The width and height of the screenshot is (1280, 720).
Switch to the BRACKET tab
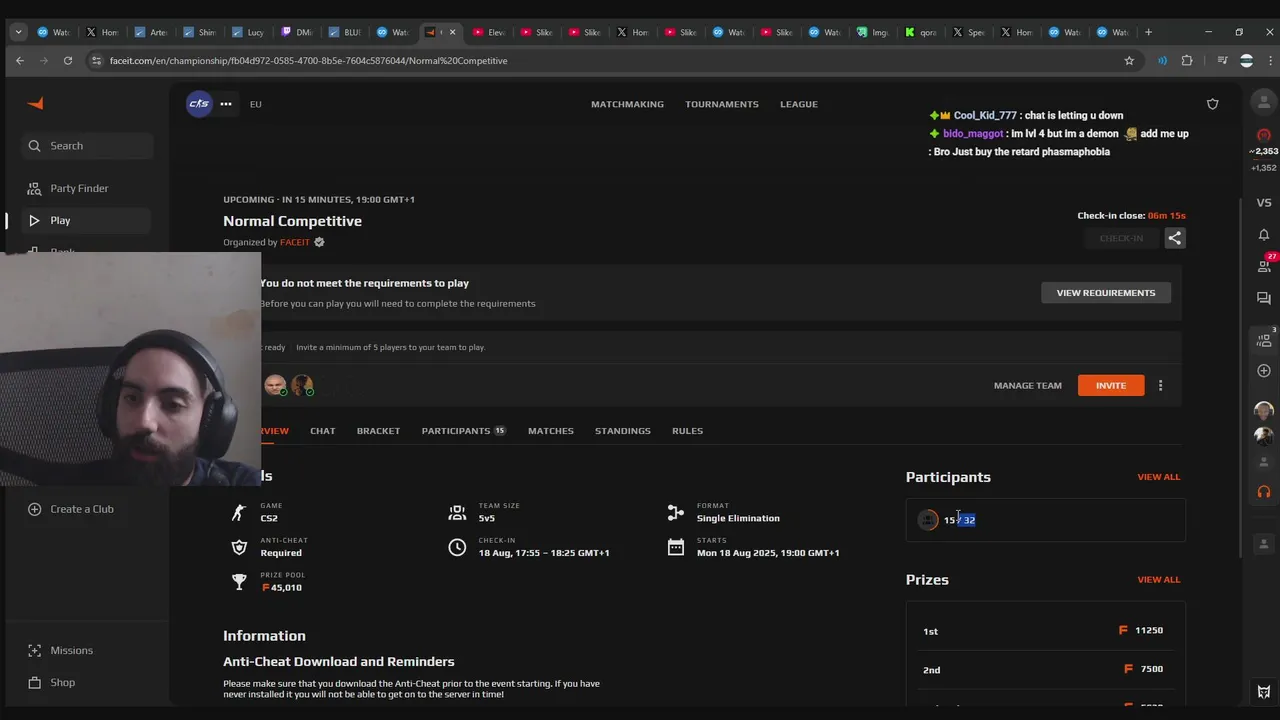378,431
